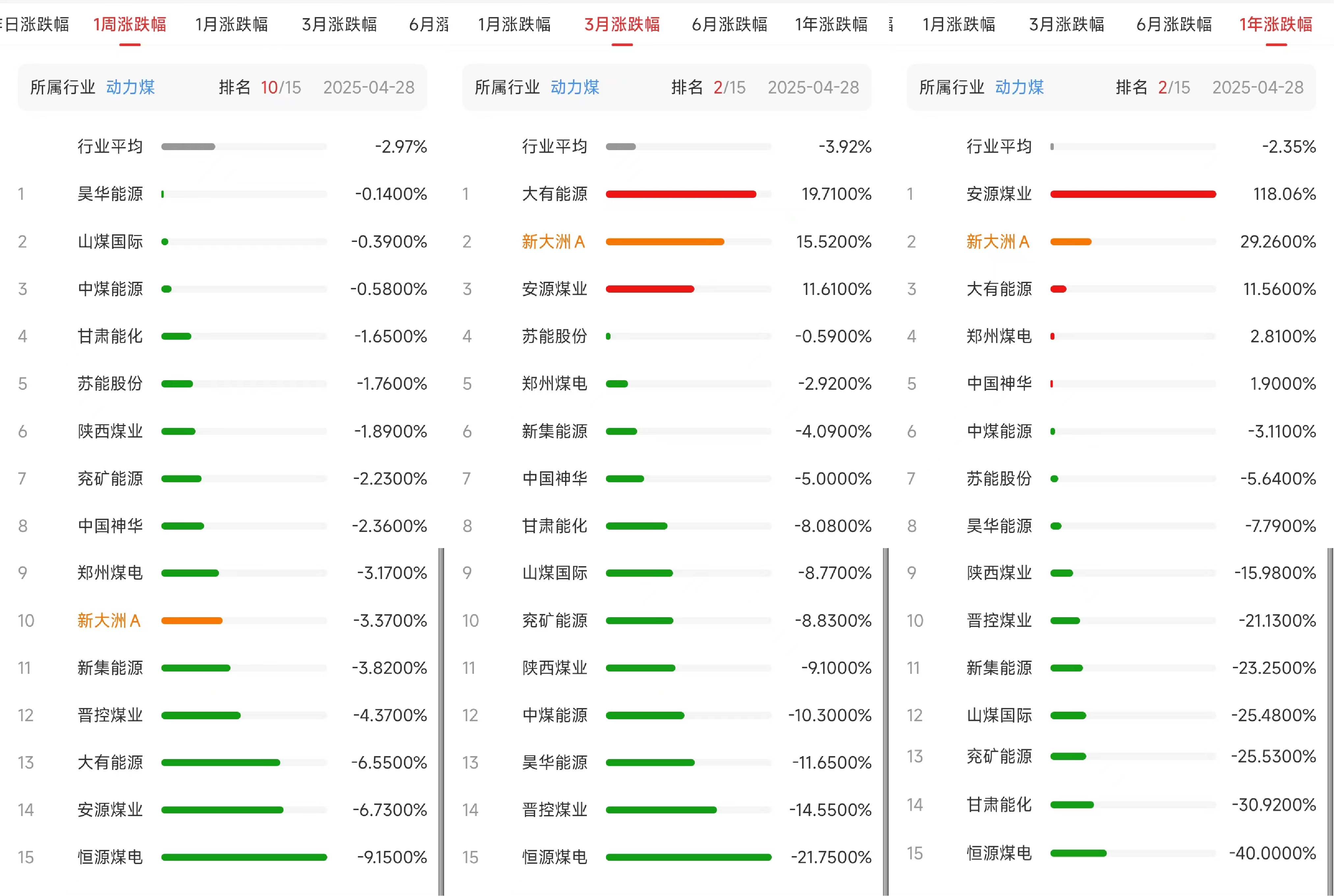Open 动力煤 link in 1-year panel
Image resolution: width=1334 pixels, height=896 pixels.
click(1020, 87)
